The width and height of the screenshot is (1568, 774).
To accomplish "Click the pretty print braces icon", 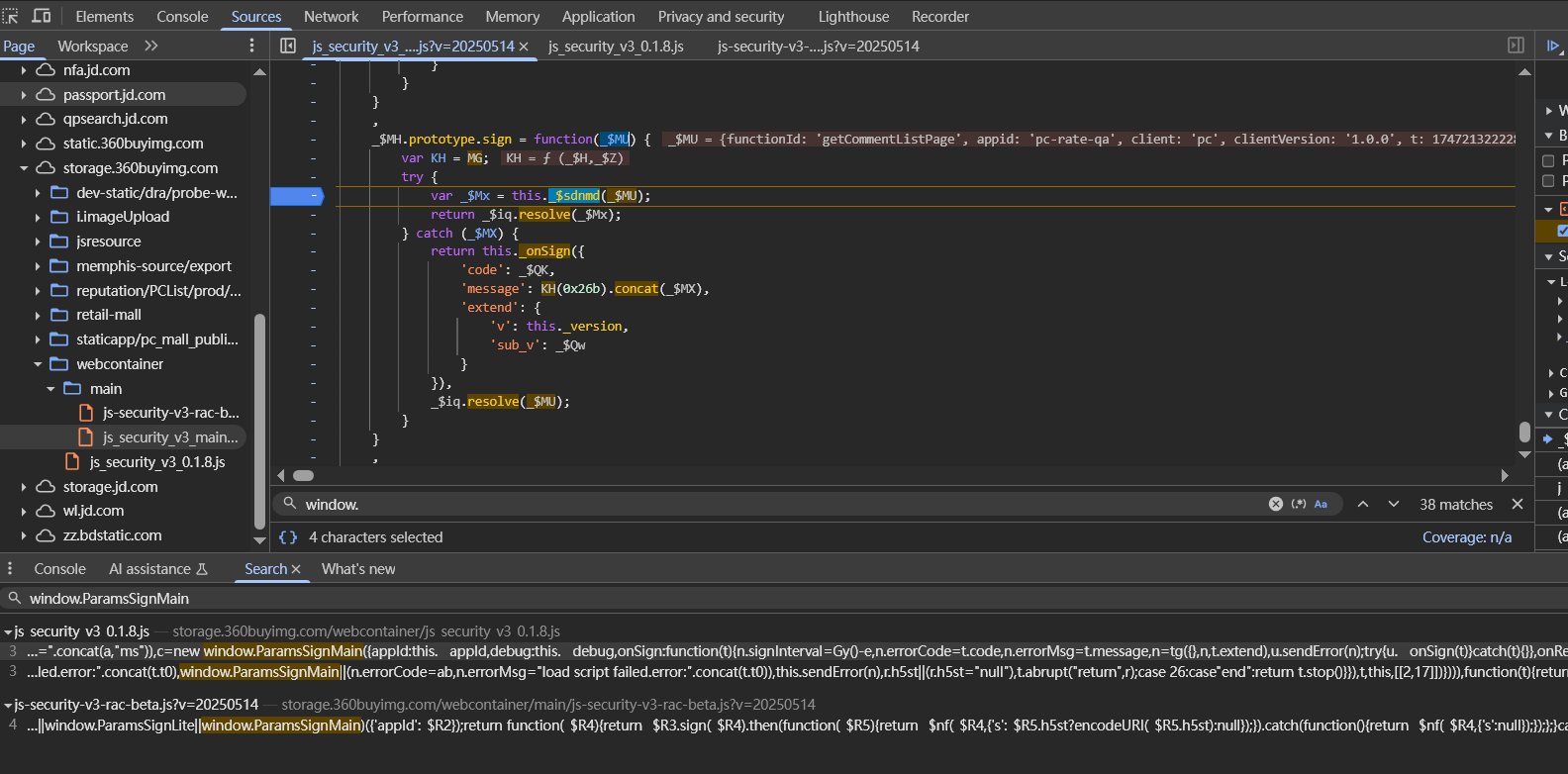I will point(288,537).
